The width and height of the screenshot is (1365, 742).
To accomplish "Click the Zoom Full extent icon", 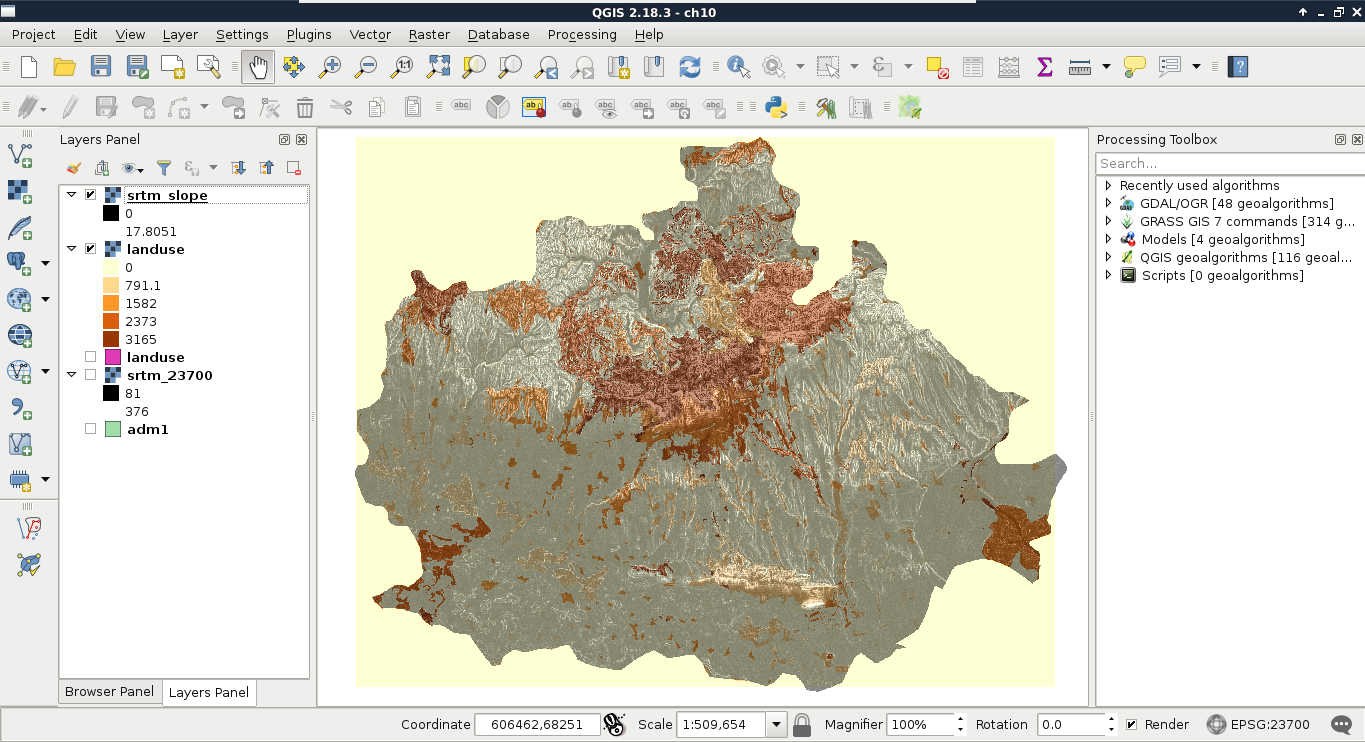I will pyautogui.click(x=438, y=67).
